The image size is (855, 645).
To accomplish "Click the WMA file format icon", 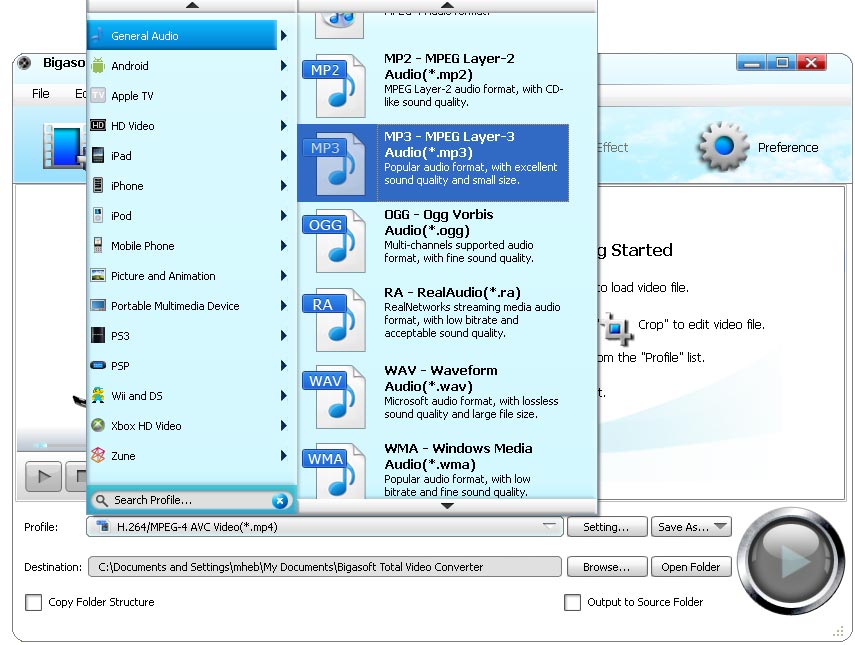I will pos(333,472).
